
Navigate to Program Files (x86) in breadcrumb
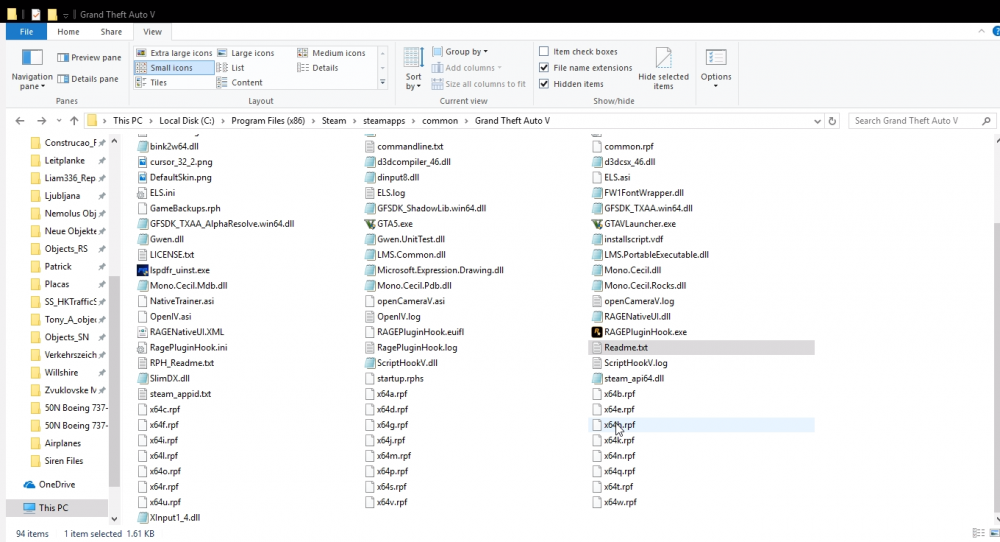268,121
